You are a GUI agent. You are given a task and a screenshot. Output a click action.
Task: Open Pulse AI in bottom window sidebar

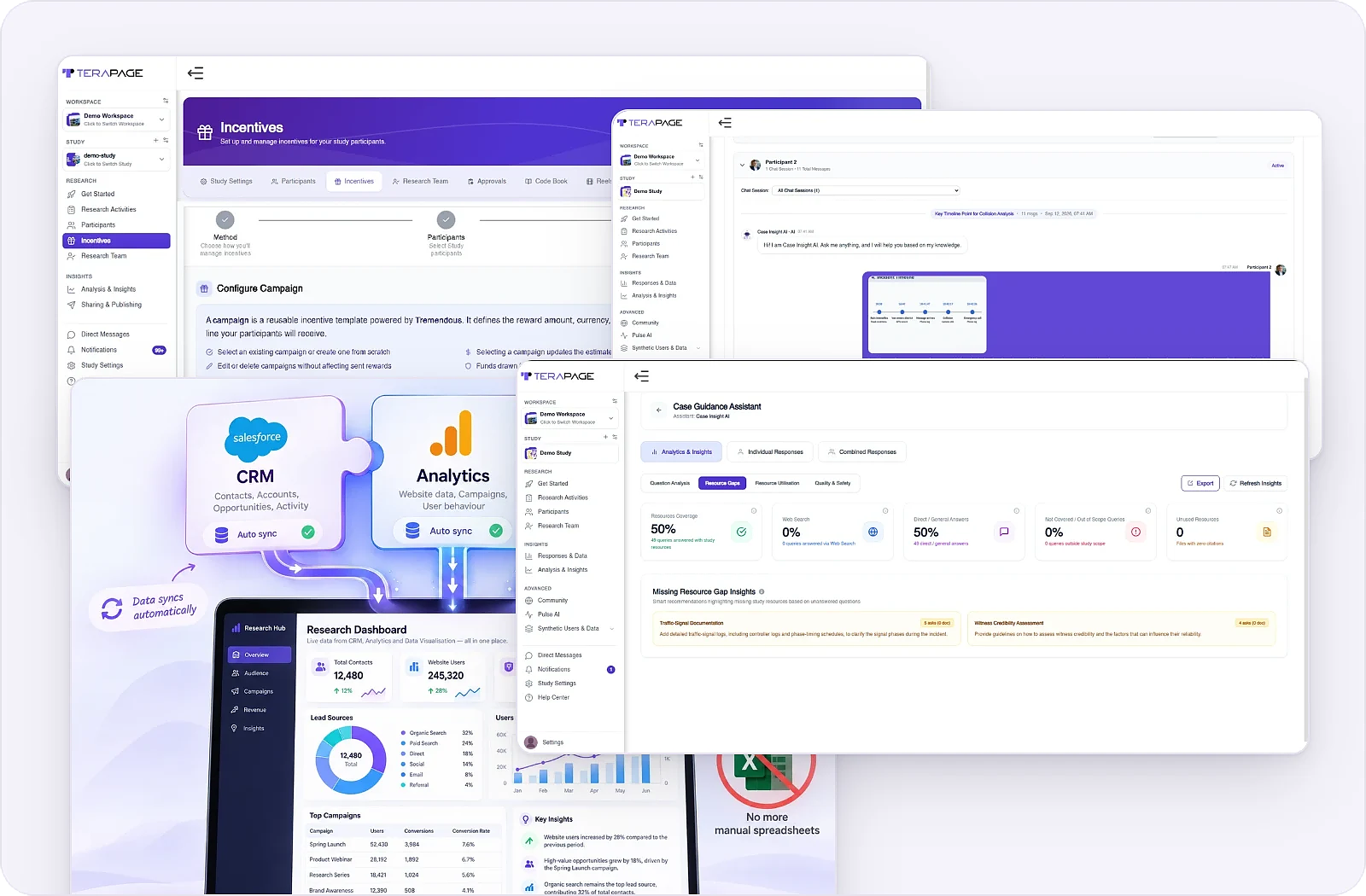(549, 614)
